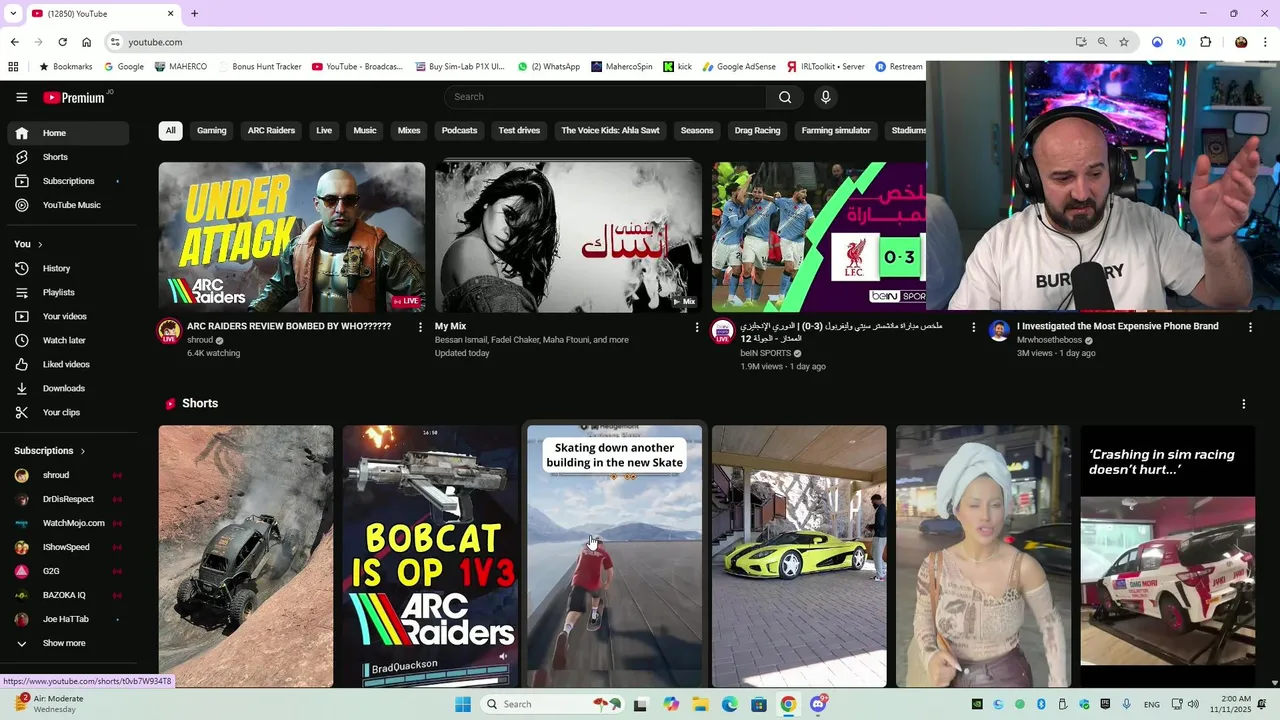Go back with browser back arrow
Screen dimensions: 1280x720
[x=14, y=42]
